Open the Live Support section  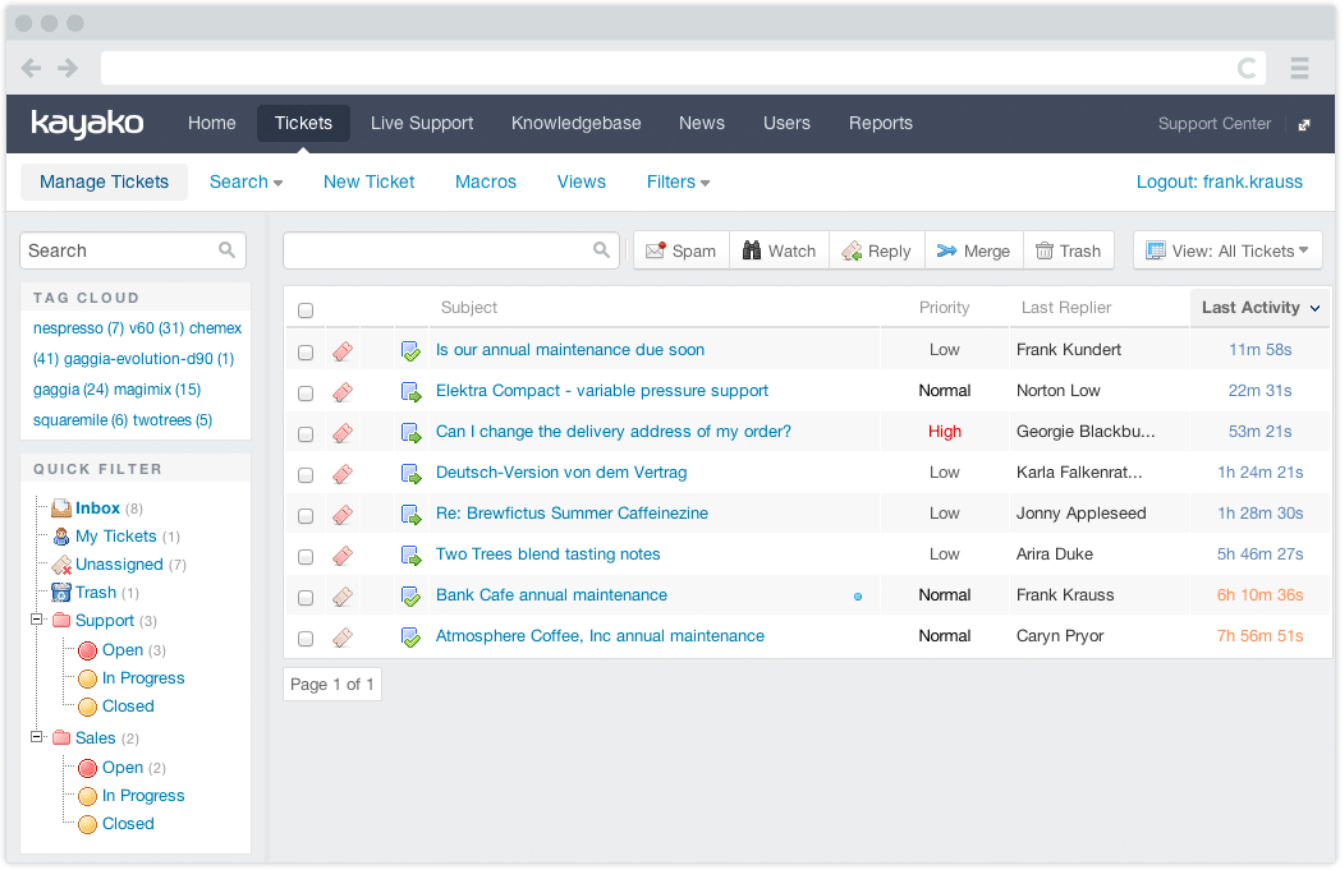(x=421, y=123)
